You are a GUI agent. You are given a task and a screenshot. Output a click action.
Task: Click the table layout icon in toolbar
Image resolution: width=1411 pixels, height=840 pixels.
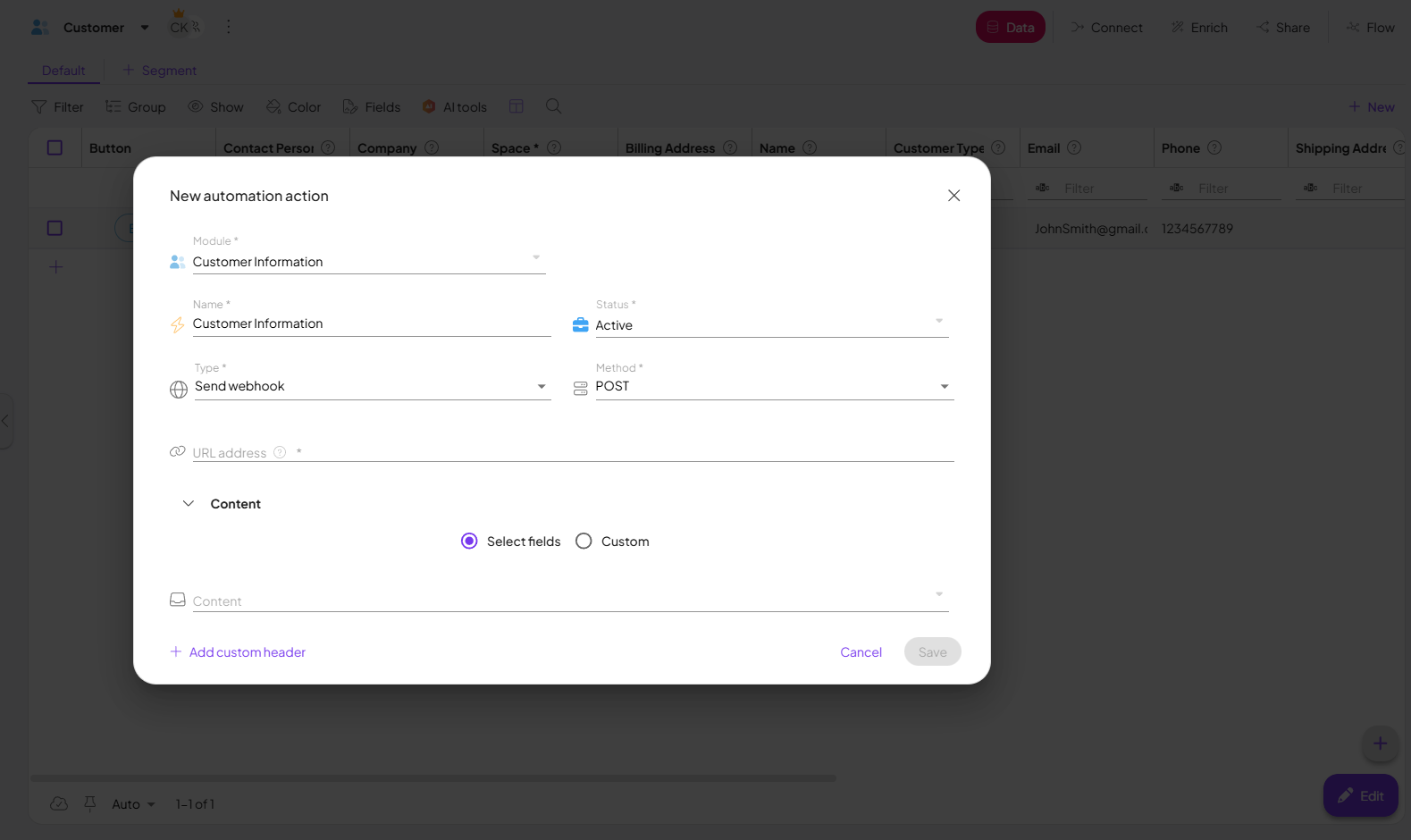click(517, 106)
